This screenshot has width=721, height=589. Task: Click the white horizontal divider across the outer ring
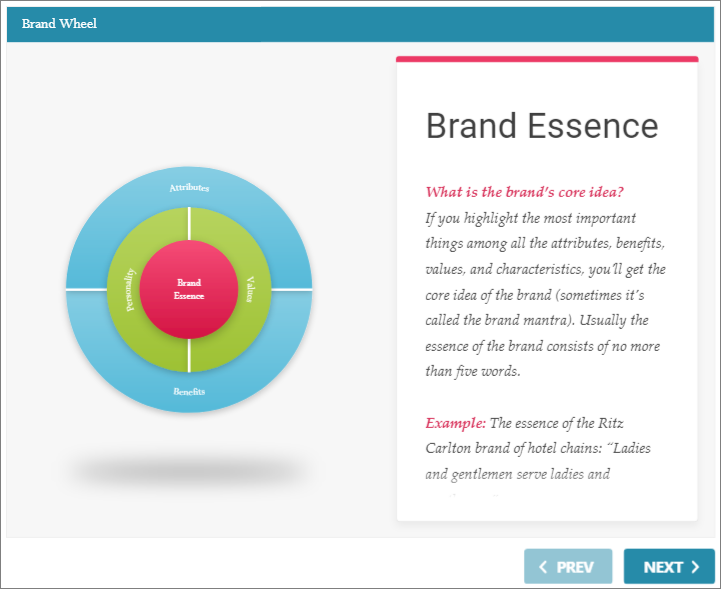86,289
